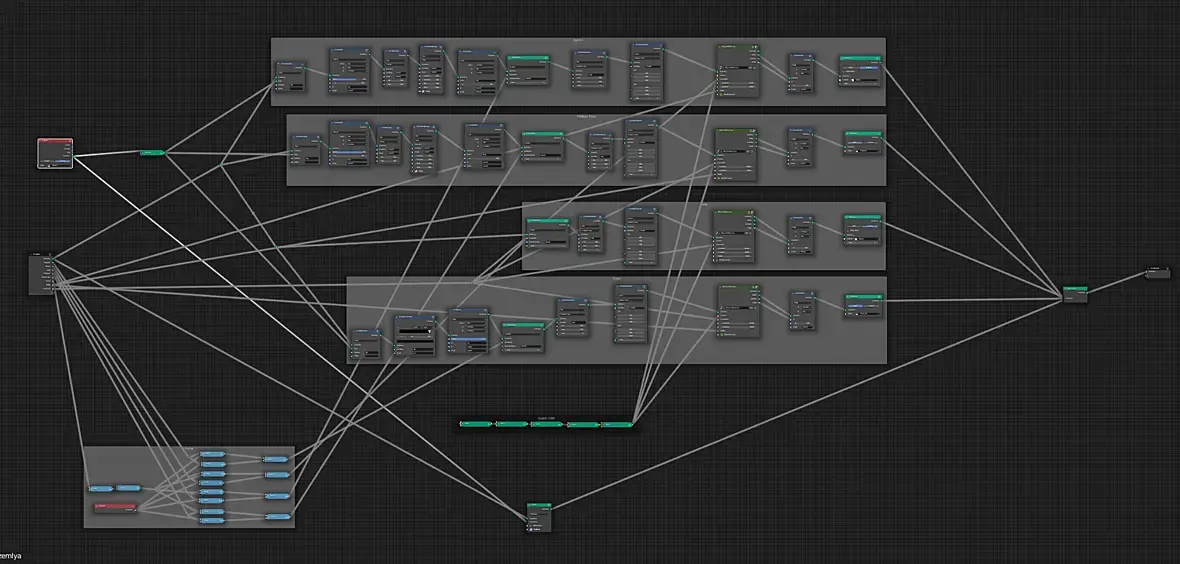Toggle the green checkbox on third frame's olive node

(x=716, y=260)
